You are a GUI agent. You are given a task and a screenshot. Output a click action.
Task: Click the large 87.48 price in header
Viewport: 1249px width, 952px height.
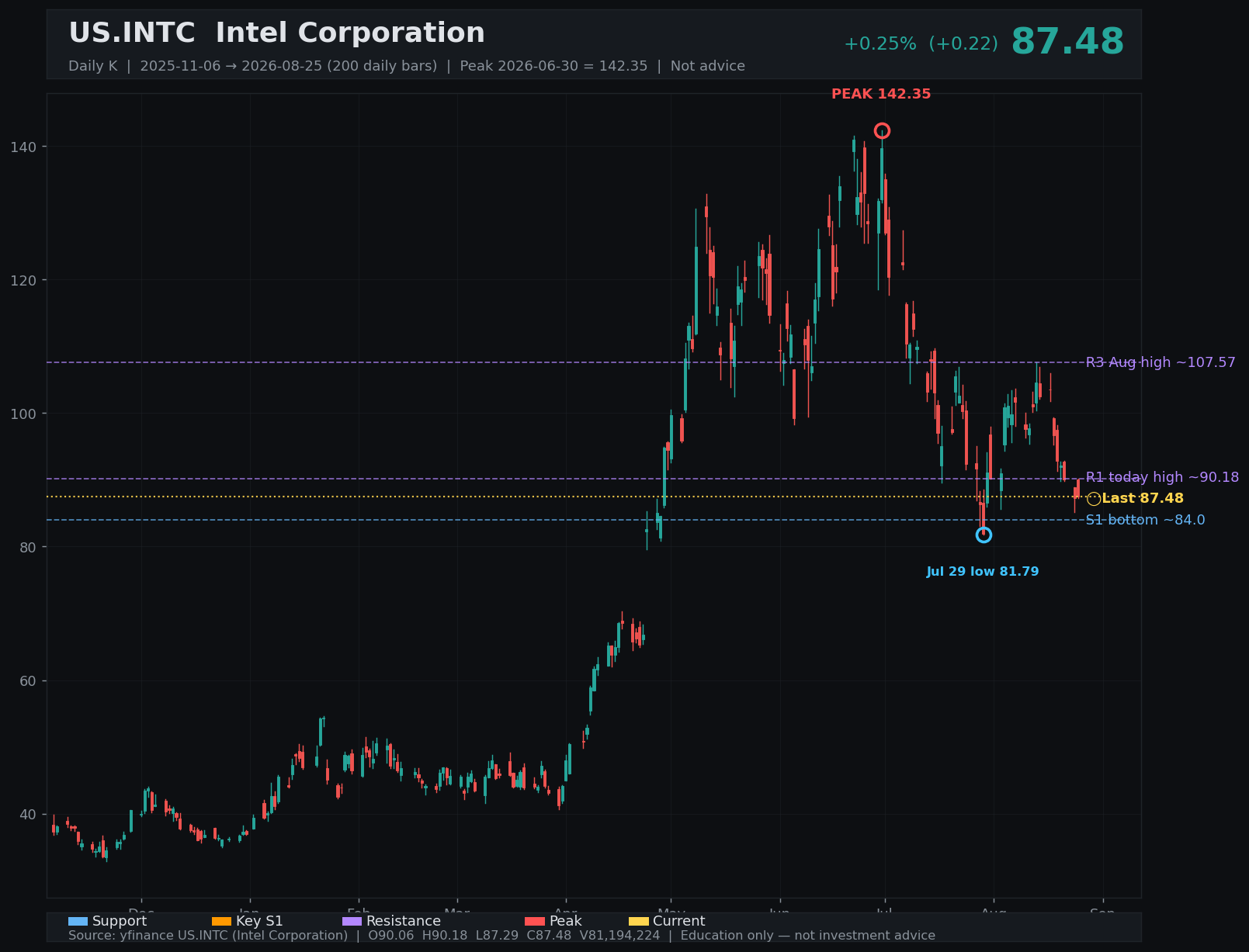pos(1067,42)
